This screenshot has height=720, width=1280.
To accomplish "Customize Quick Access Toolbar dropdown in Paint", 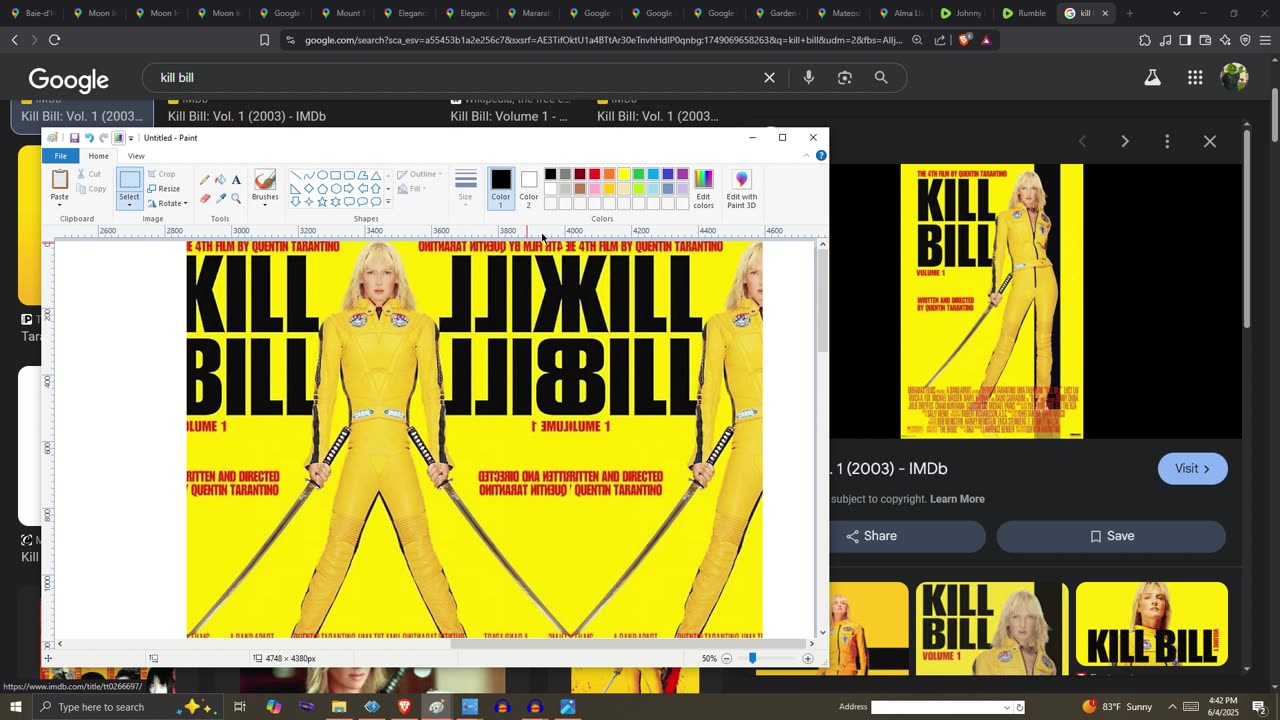I will tap(131, 138).
